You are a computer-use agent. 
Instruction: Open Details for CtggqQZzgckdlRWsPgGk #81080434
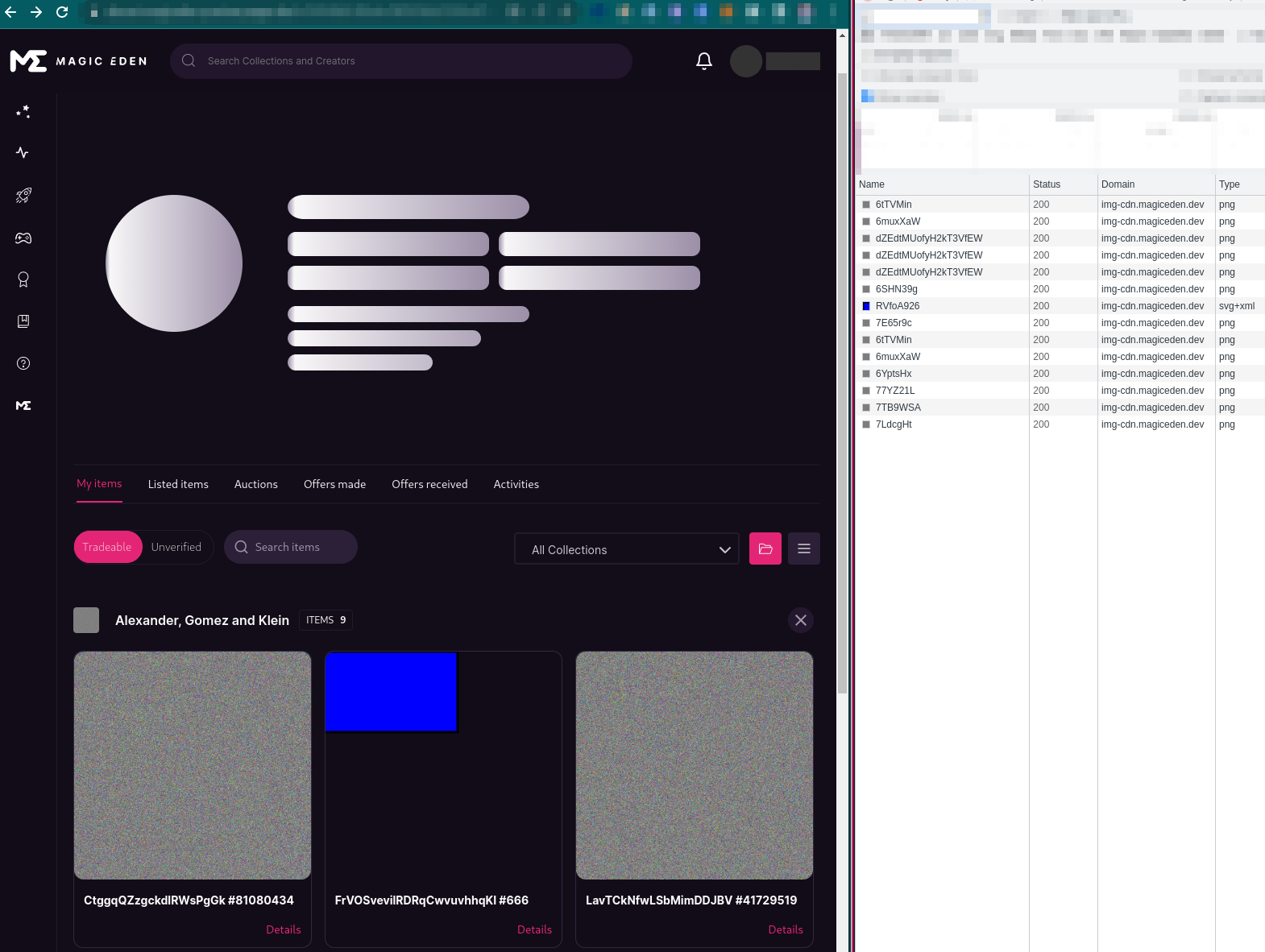coord(284,929)
